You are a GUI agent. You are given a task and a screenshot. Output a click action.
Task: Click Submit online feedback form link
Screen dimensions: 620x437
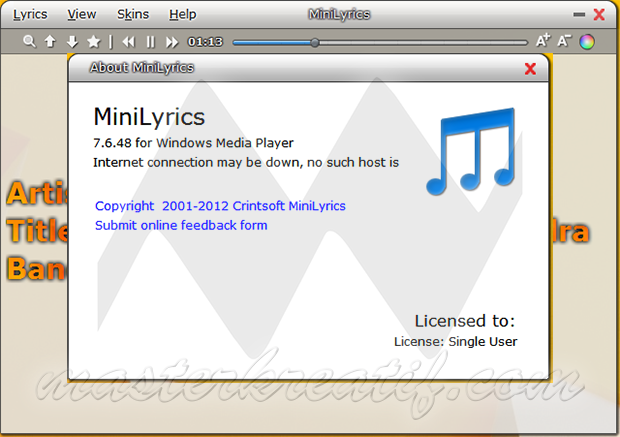click(181, 225)
